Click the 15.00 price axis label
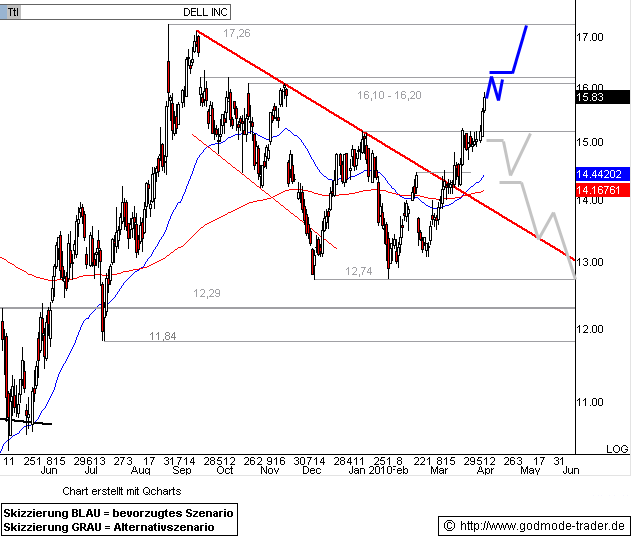 [590, 142]
